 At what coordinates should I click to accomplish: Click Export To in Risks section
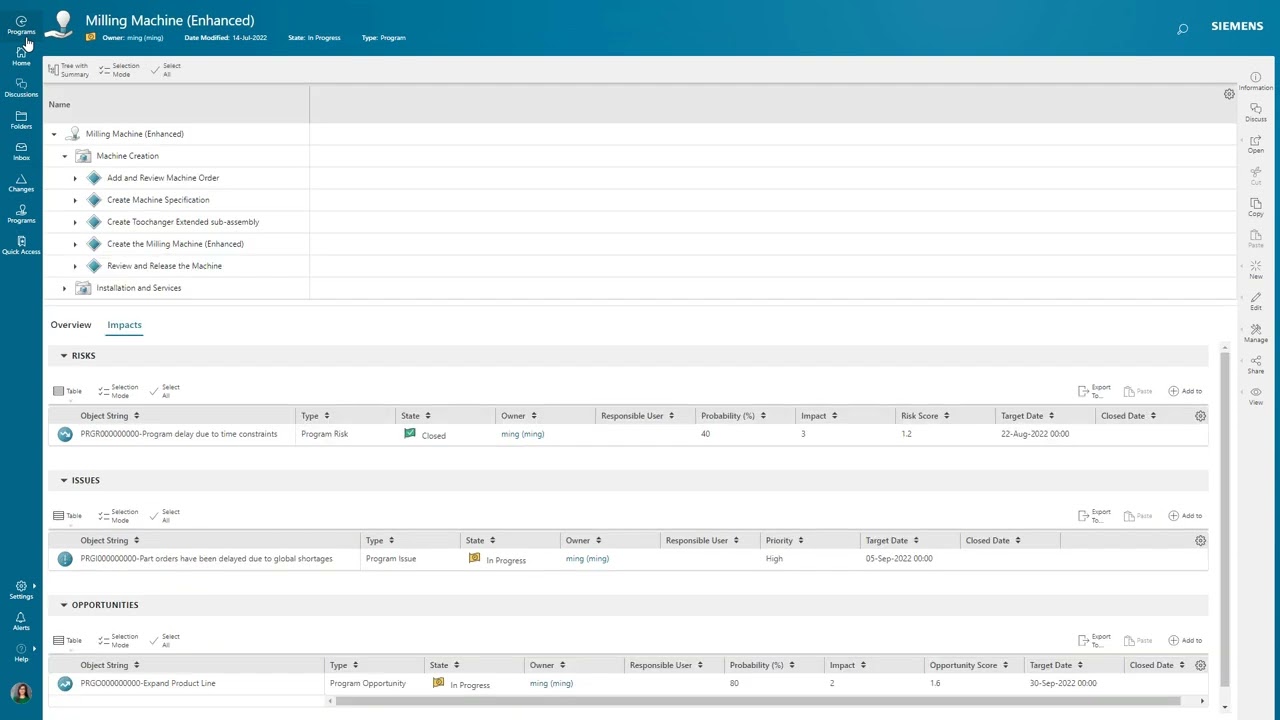coord(1094,391)
